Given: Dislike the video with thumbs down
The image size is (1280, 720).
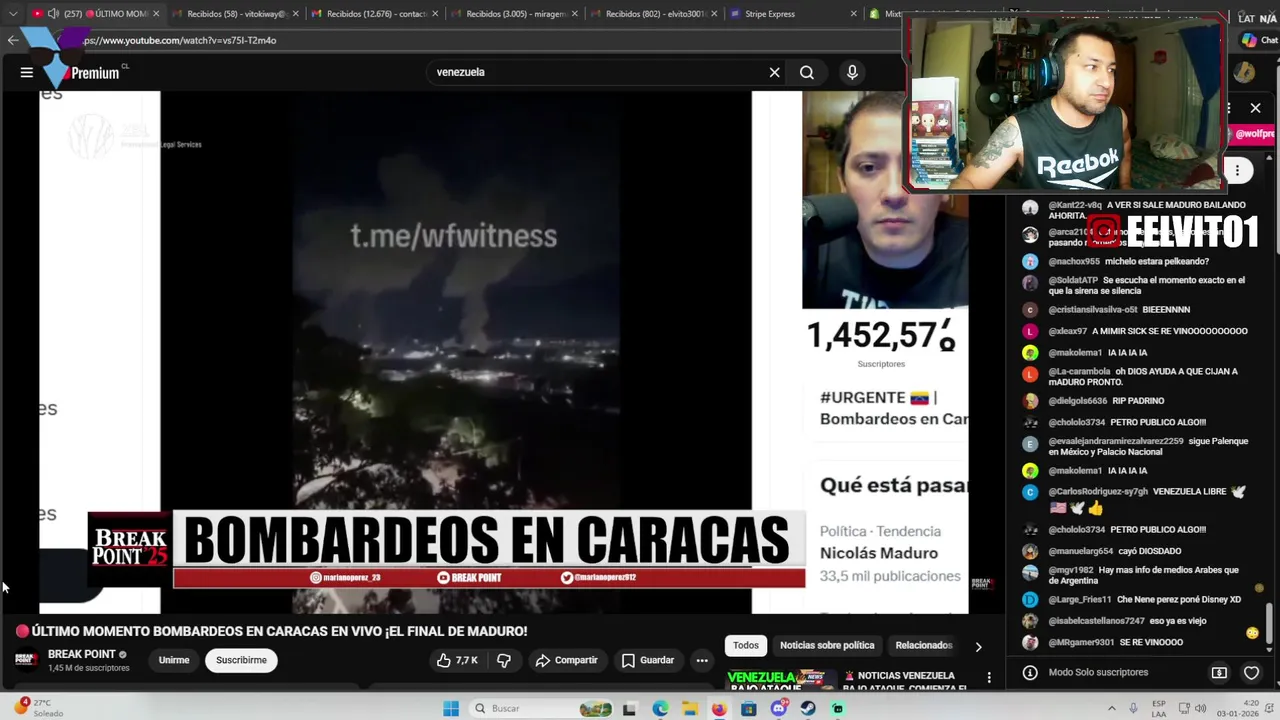Looking at the screenshot, I should click(504, 660).
